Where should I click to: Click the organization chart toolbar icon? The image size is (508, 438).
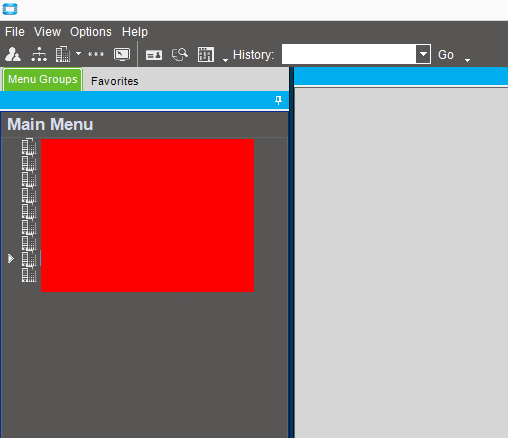(39, 54)
